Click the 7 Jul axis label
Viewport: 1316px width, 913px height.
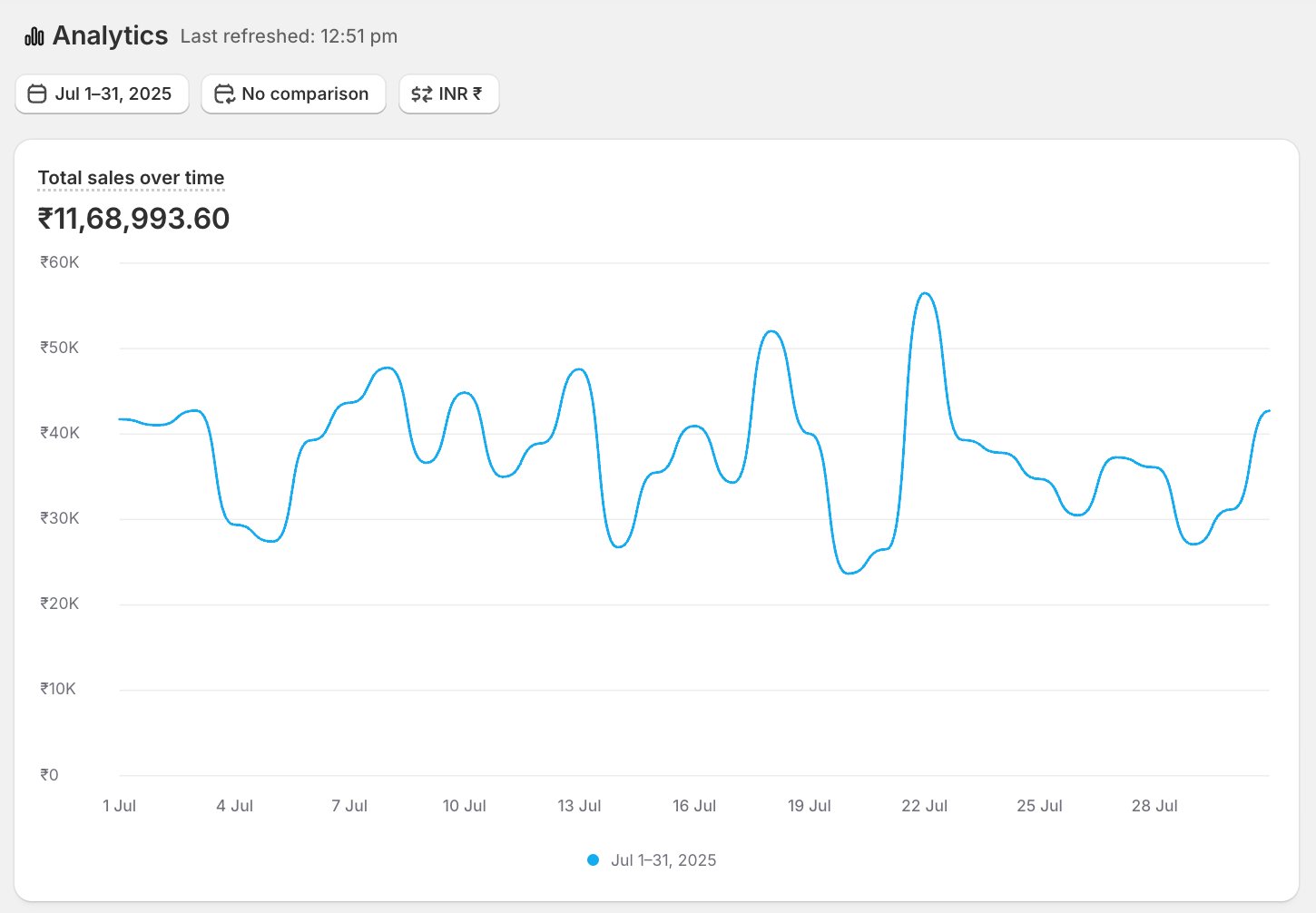pyautogui.click(x=349, y=806)
